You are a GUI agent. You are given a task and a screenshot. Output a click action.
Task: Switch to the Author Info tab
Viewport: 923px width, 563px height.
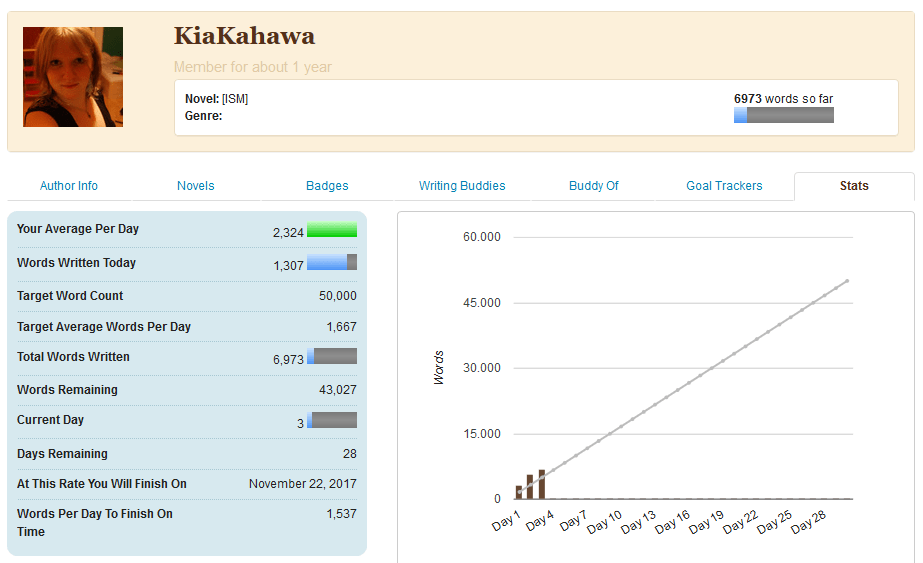tap(69, 186)
